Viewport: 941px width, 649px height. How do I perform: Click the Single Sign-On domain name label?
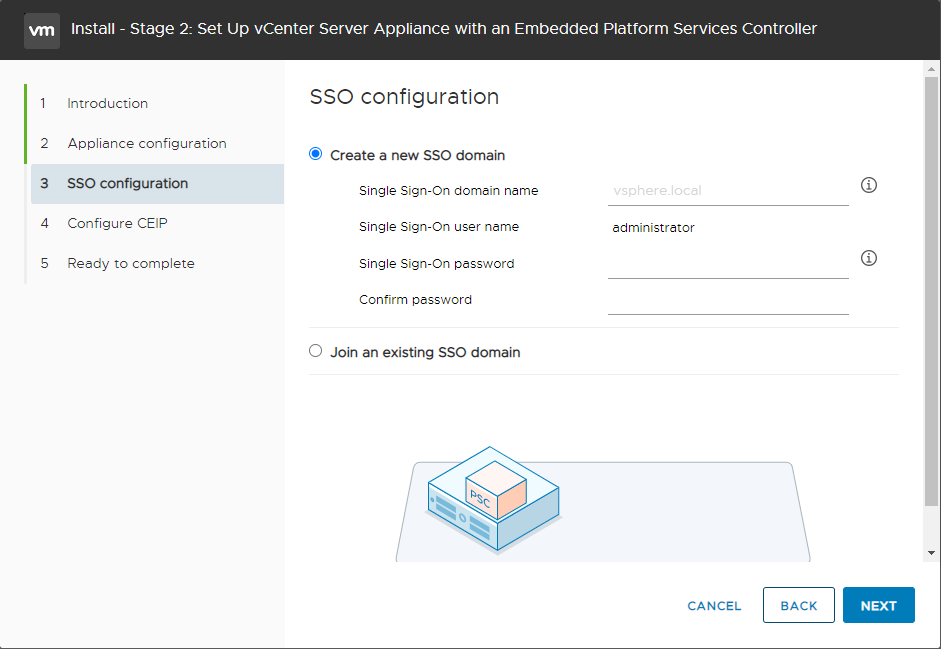pos(448,191)
